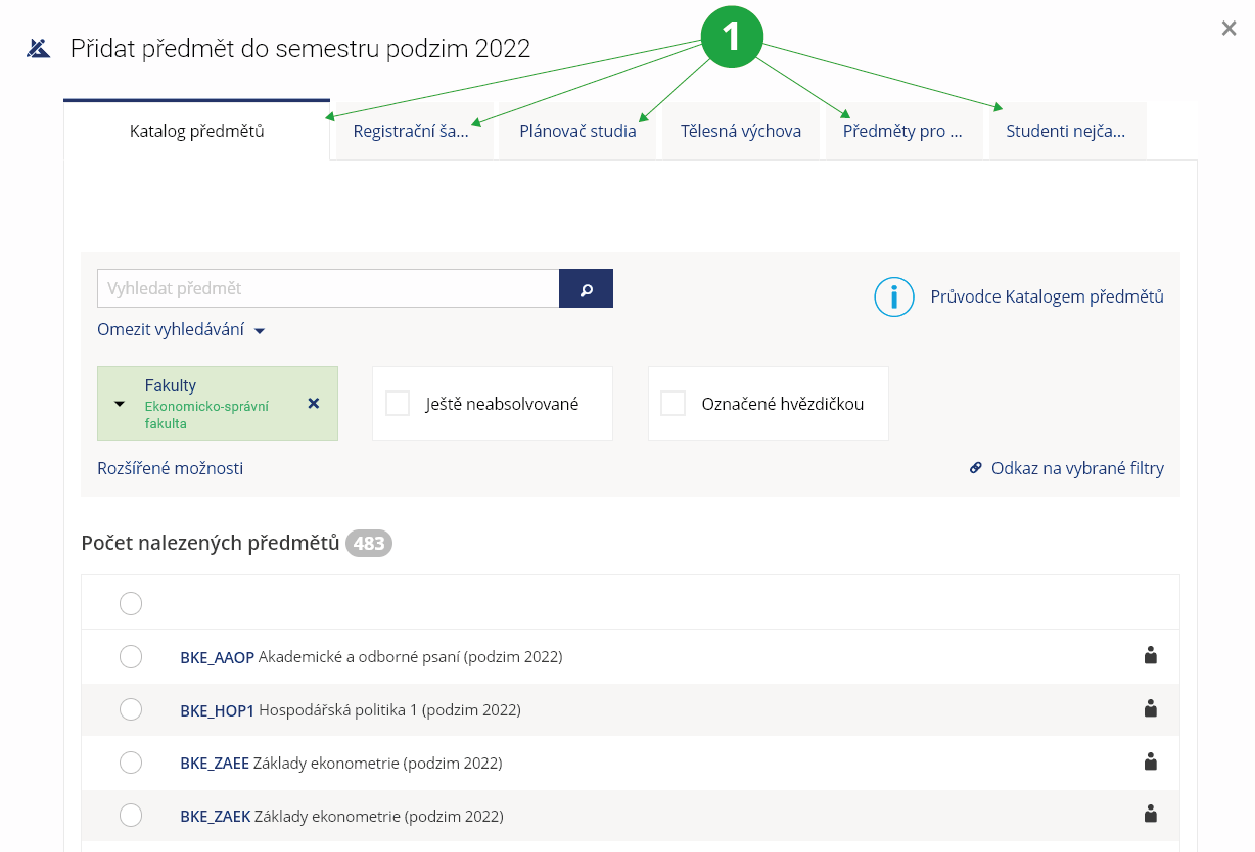Select the BKE_AAOP course radio button
The width and height of the screenshot is (1255, 852).
coord(131,657)
